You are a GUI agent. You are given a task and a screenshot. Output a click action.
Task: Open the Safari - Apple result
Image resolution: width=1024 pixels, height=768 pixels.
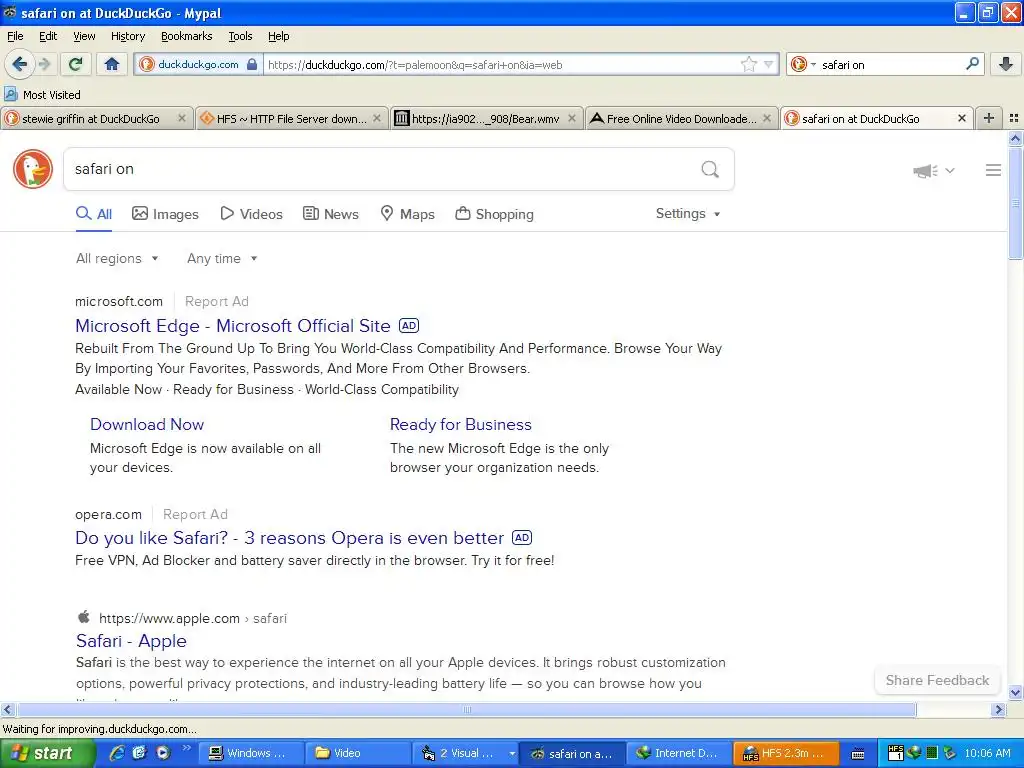pos(131,641)
